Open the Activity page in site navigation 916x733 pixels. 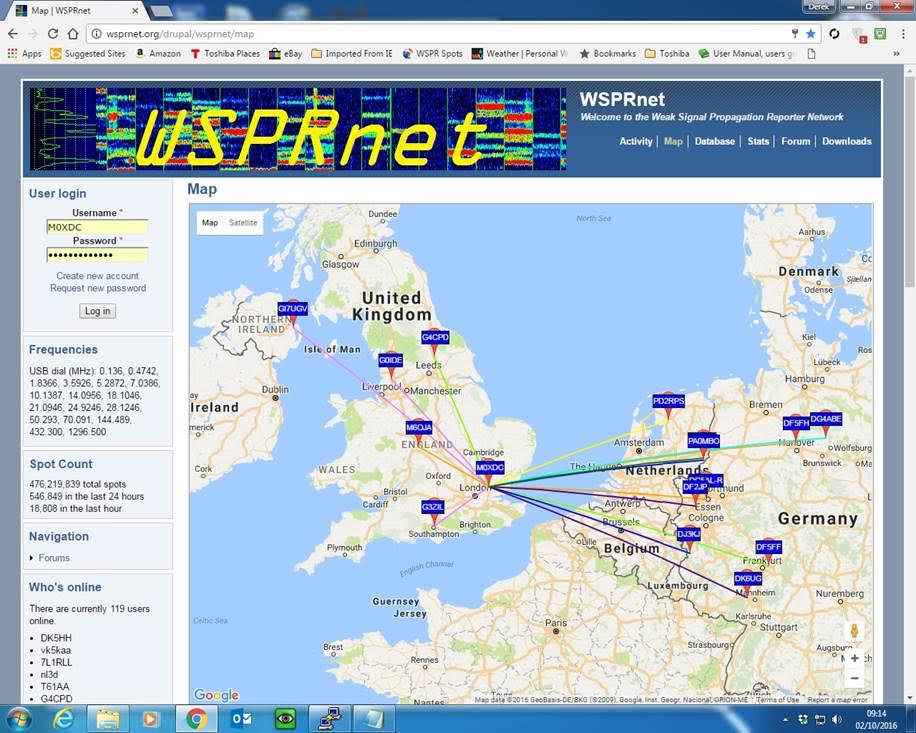(x=636, y=141)
